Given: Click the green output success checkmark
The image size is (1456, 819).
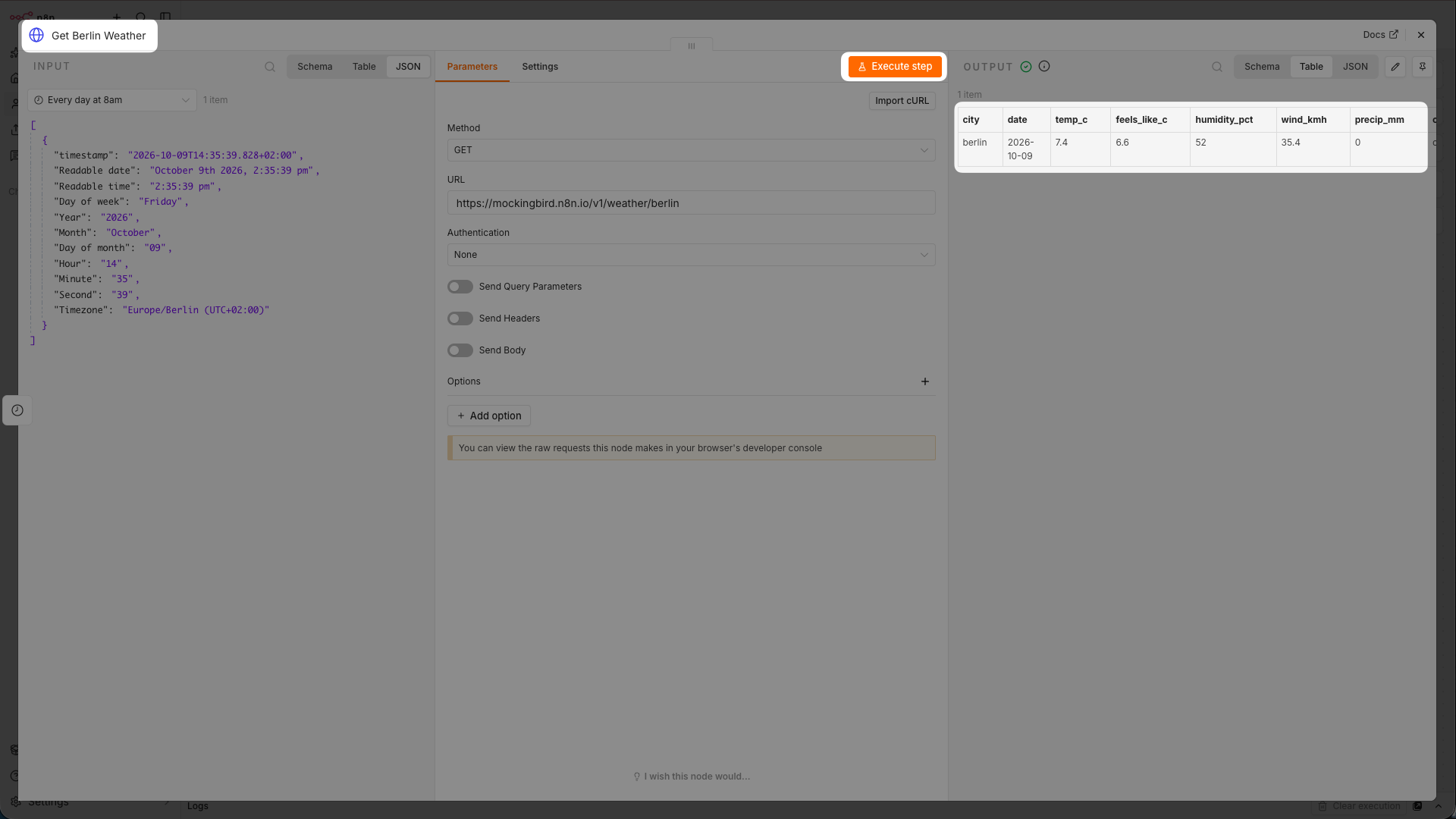Looking at the screenshot, I should [1026, 67].
